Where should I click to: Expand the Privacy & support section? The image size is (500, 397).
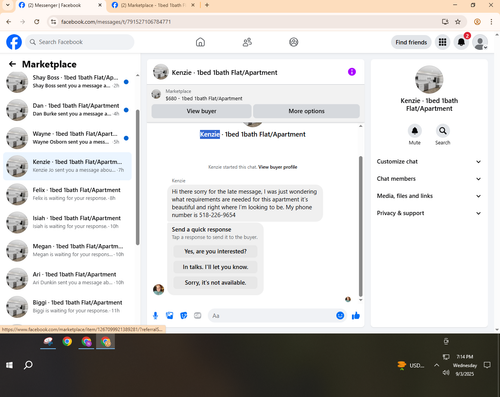[429, 213]
